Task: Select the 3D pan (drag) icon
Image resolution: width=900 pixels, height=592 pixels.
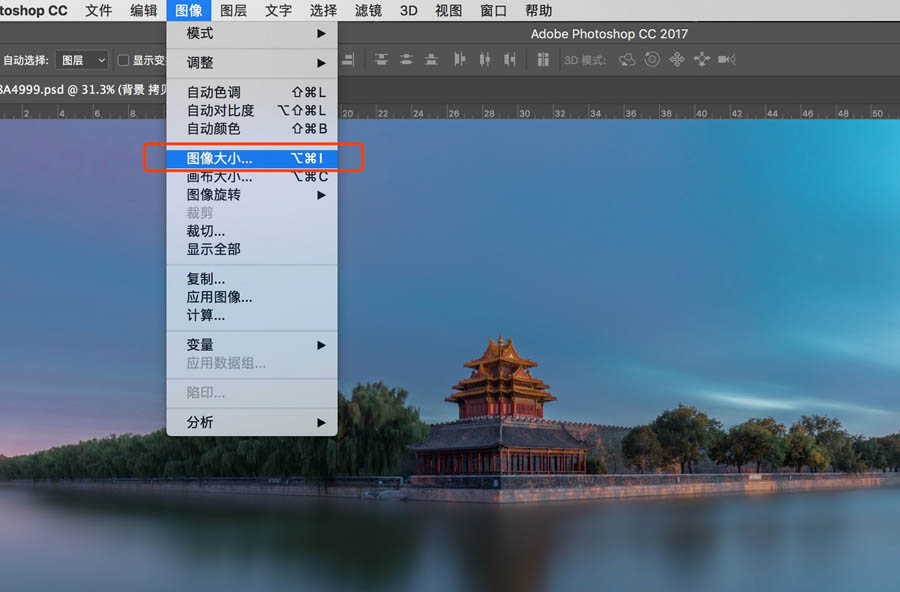Action: click(x=677, y=60)
